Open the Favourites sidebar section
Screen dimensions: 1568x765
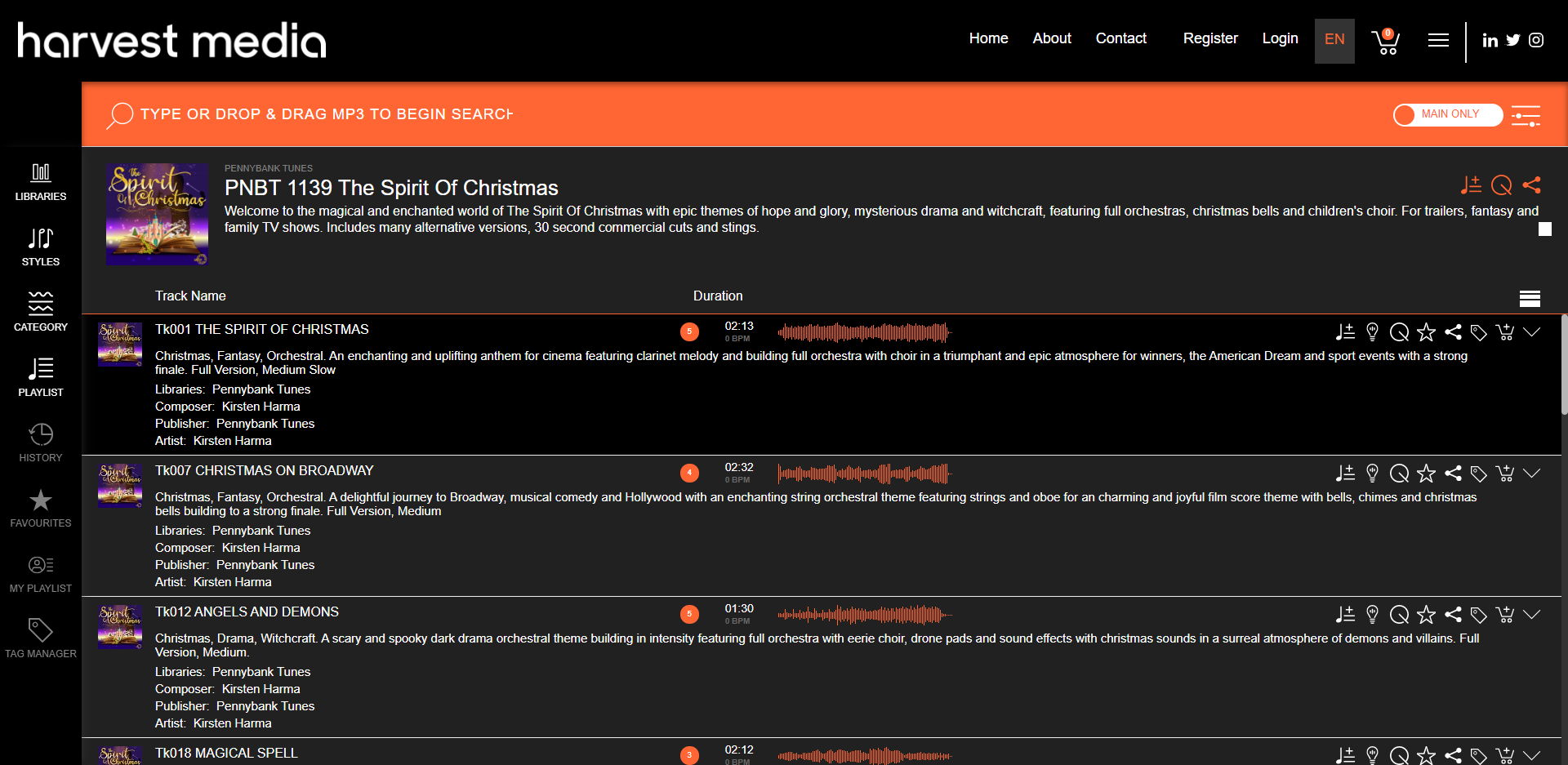(41, 508)
